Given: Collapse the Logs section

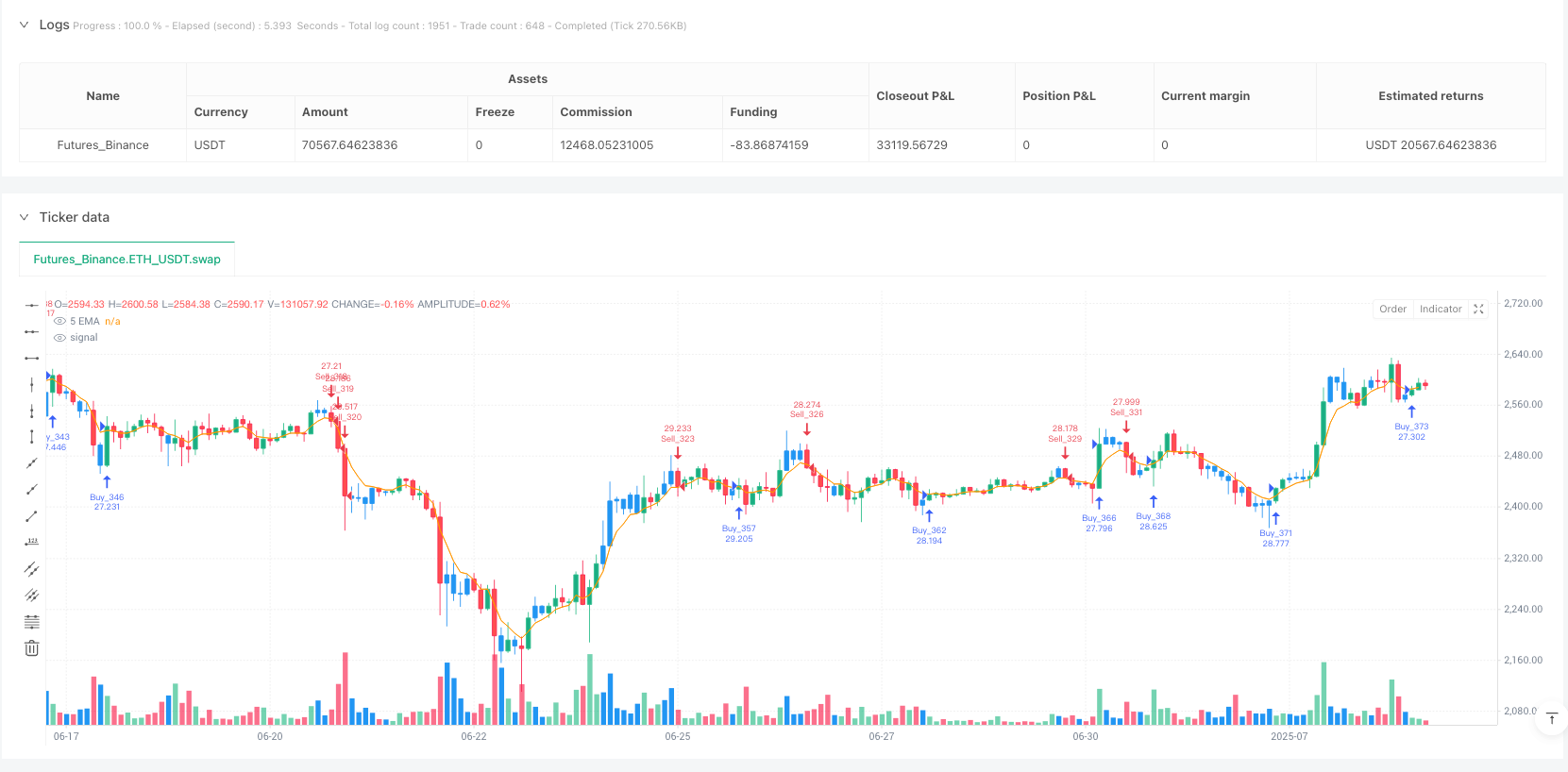Looking at the screenshot, I should [25, 25].
